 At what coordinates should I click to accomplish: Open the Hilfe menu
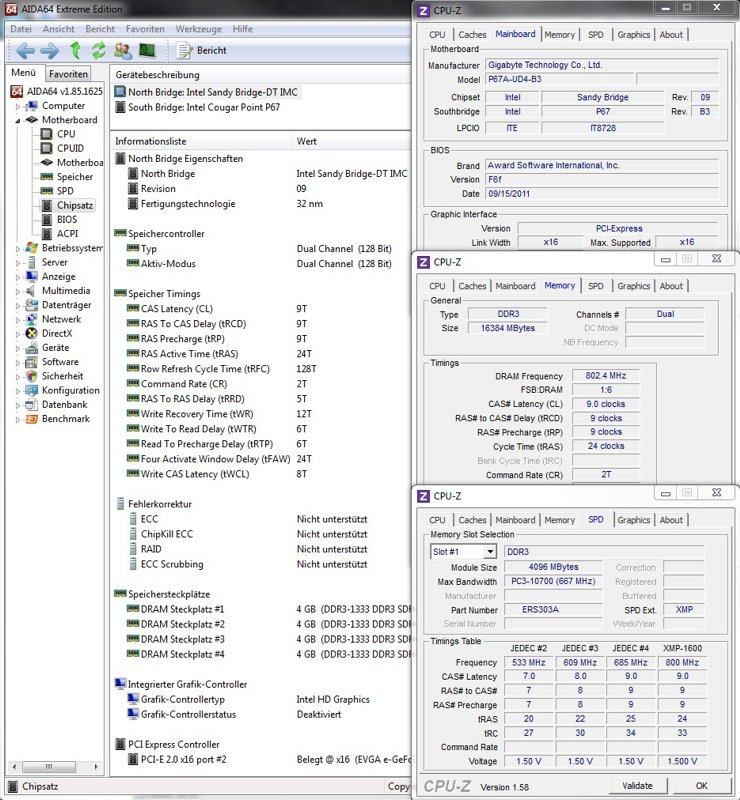[242, 29]
